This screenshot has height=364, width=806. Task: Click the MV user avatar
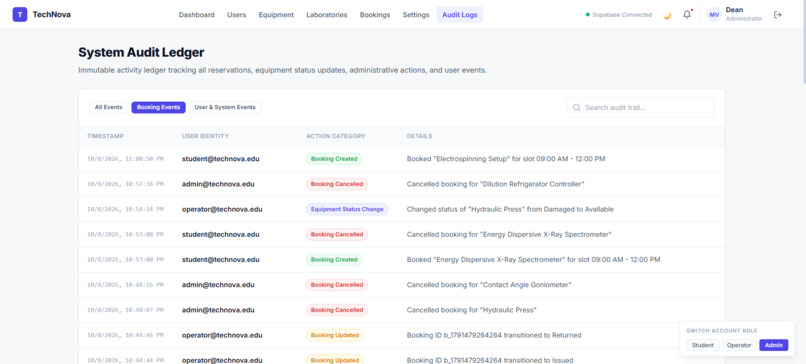pos(714,15)
